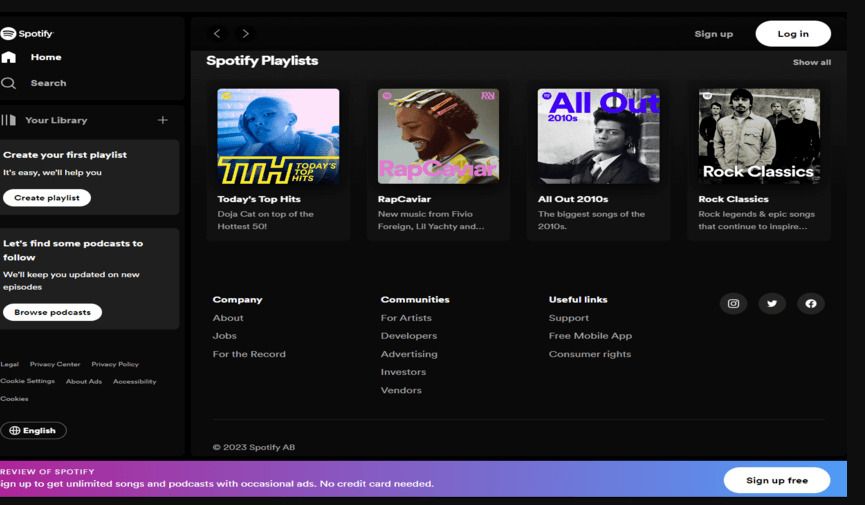Open Today's Top Hits playlist cover
The height and width of the screenshot is (505, 865).
coord(278,136)
